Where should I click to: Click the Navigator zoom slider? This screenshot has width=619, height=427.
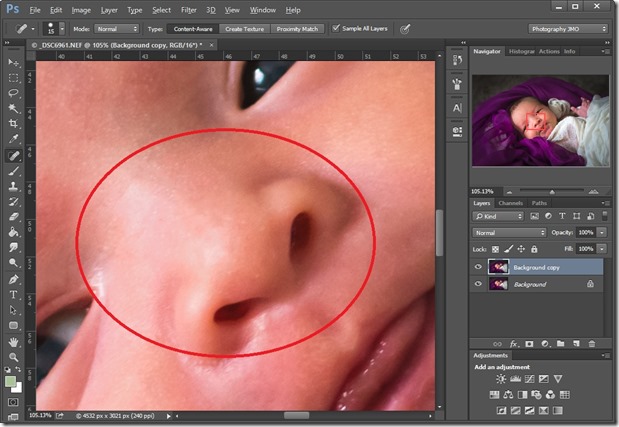click(552, 191)
